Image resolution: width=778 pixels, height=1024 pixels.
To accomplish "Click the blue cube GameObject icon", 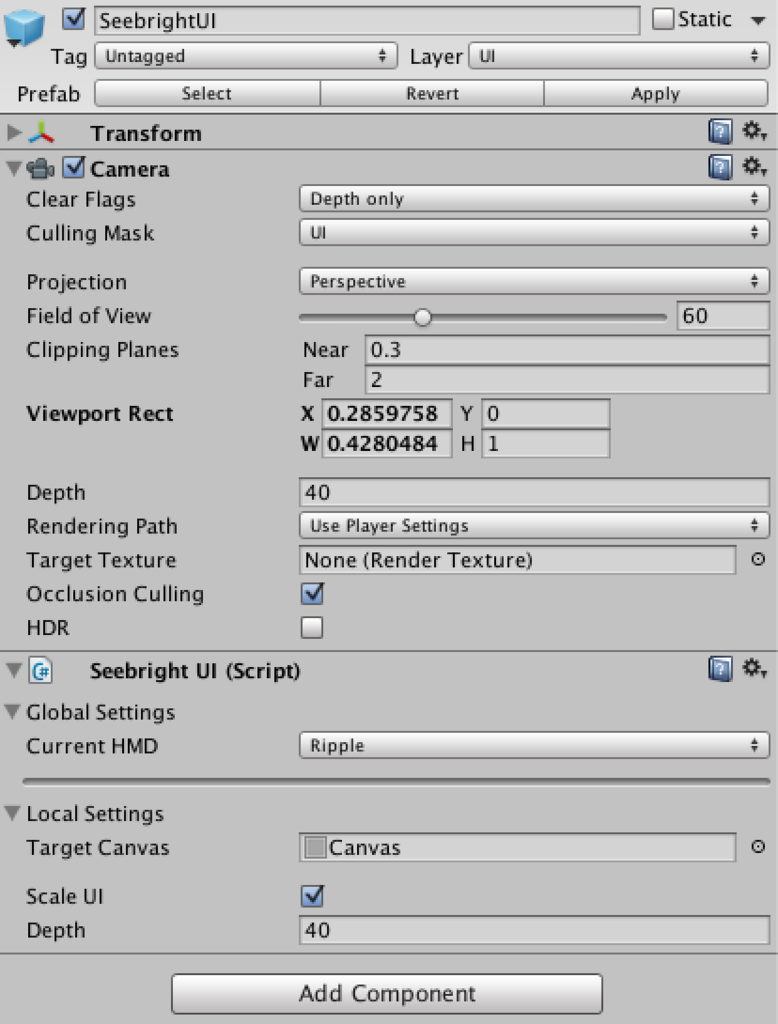I will (x=24, y=26).
